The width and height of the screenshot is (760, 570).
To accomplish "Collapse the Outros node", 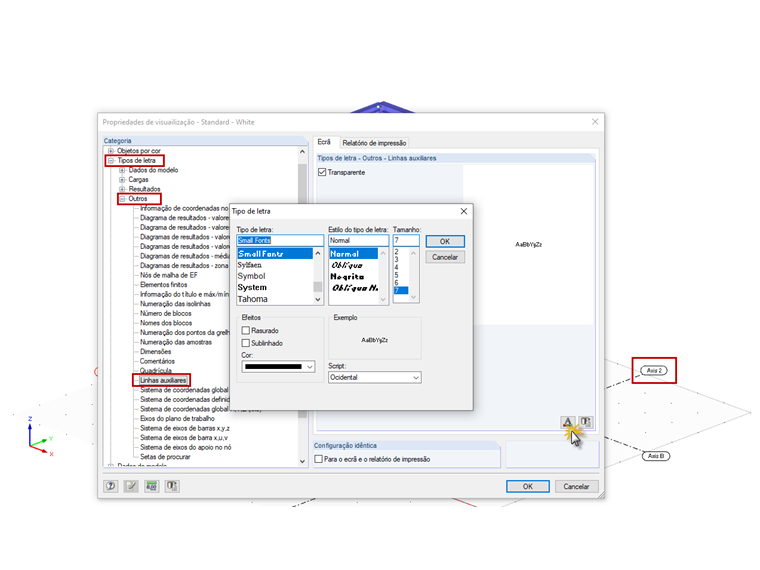I will click(x=122, y=199).
